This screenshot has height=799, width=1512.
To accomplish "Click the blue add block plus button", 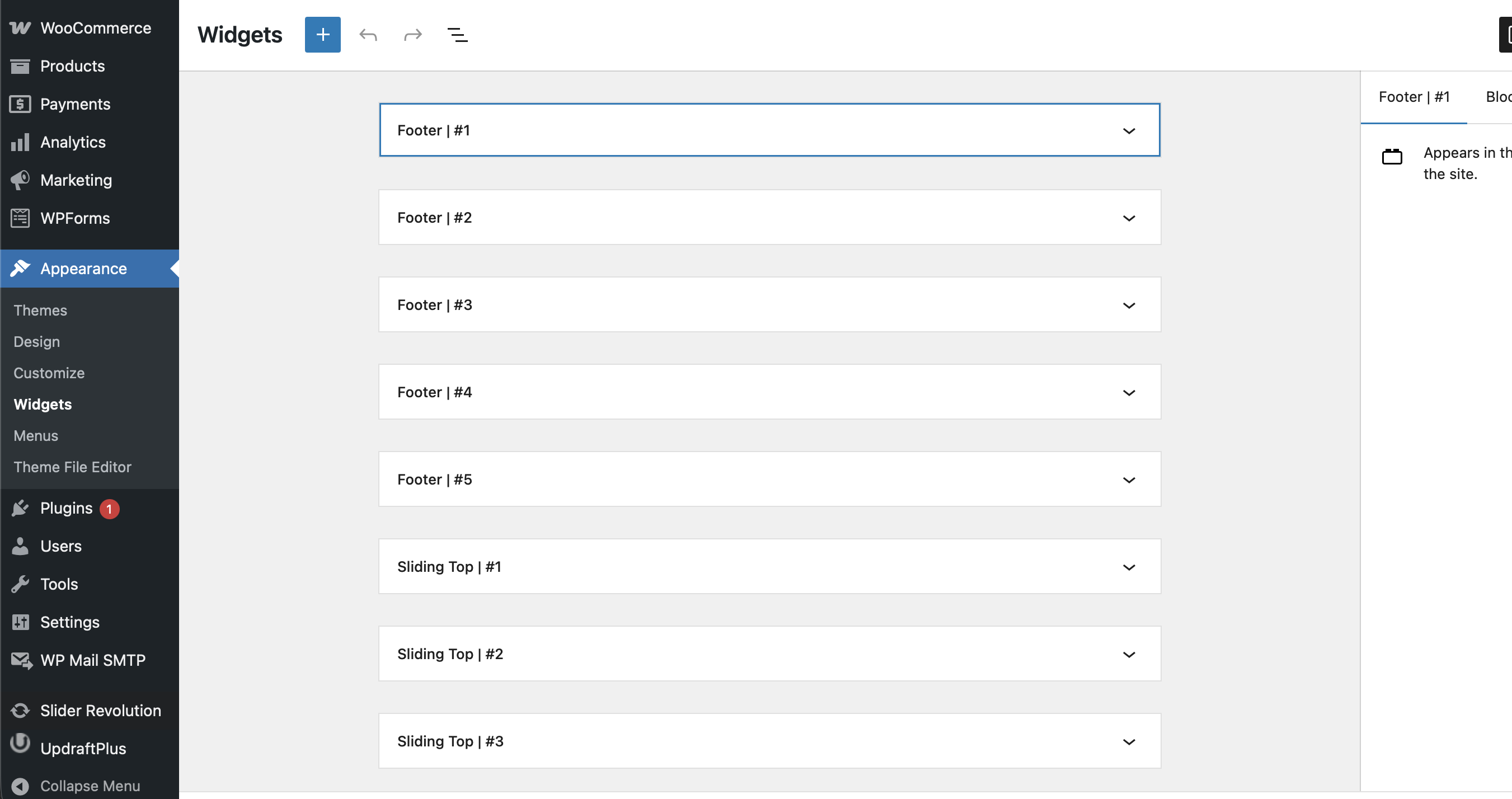I will pyautogui.click(x=322, y=35).
